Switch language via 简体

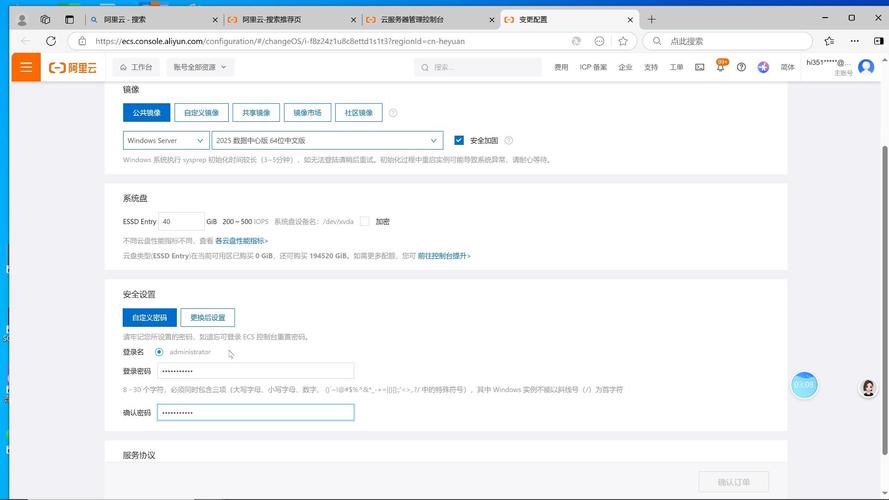[x=788, y=67]
